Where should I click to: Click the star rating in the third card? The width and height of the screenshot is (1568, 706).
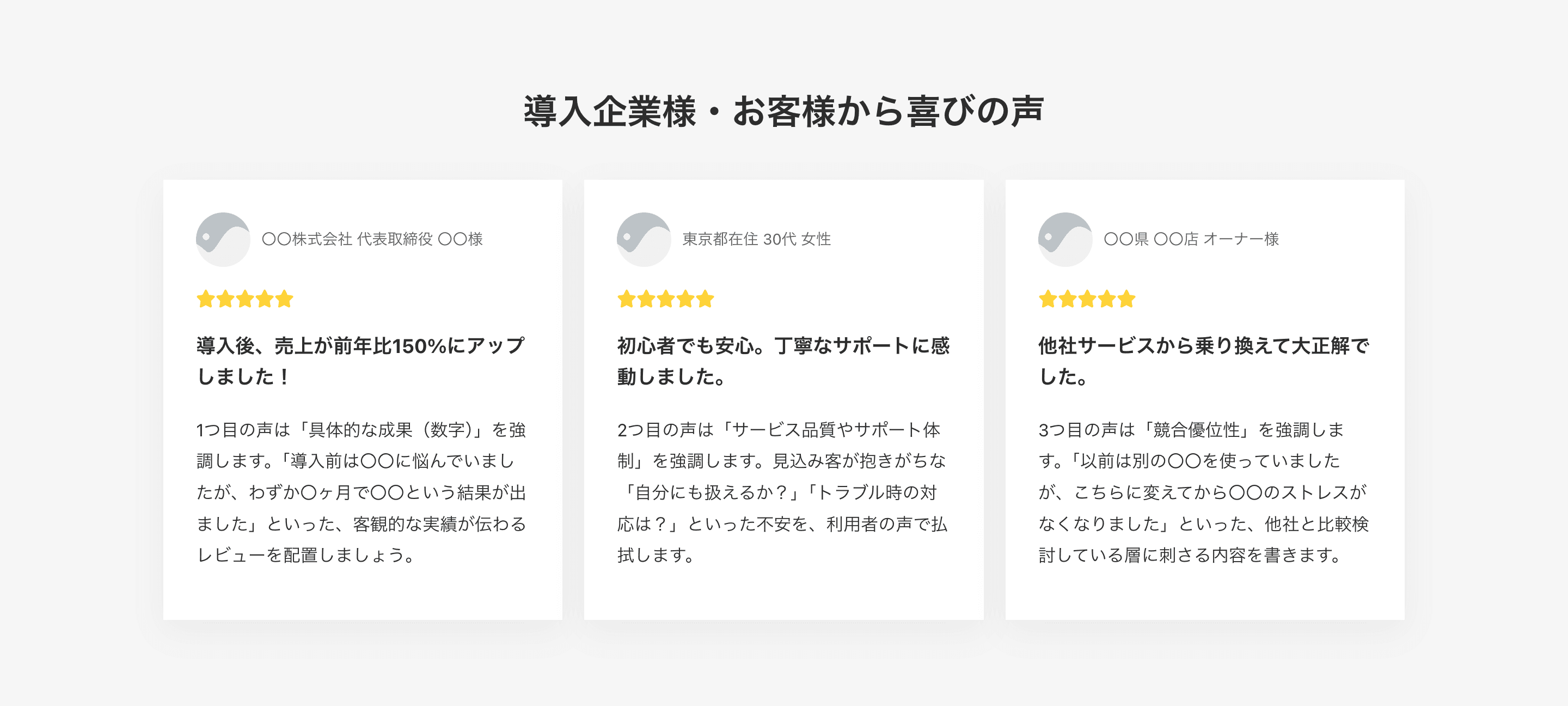click(x=1087, y=299)
